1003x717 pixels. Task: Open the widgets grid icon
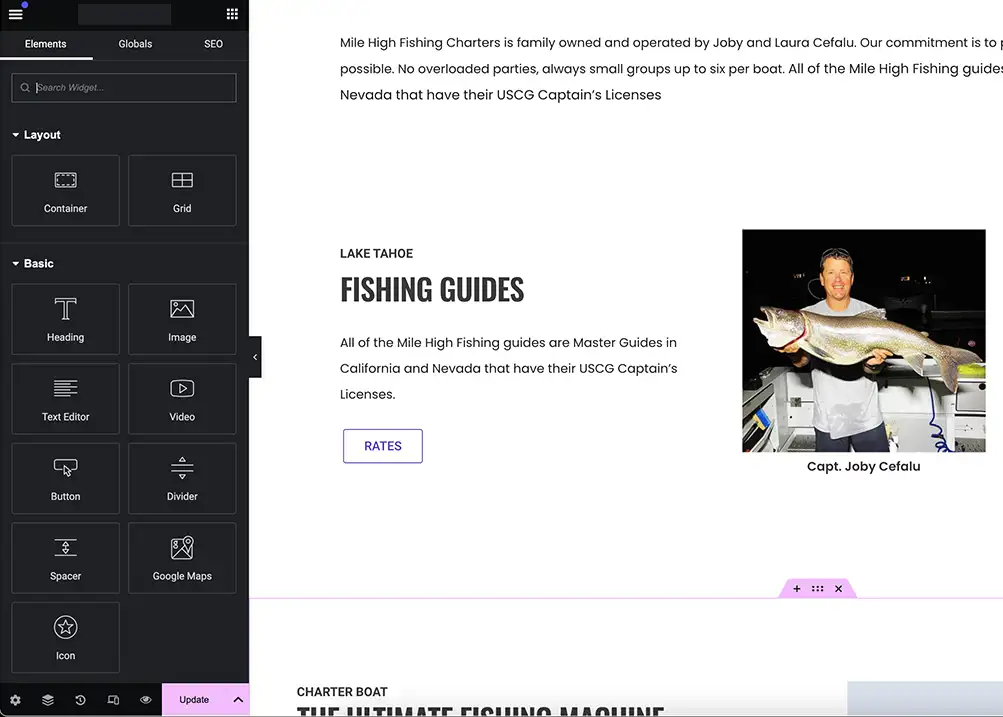tap(232, 13)
